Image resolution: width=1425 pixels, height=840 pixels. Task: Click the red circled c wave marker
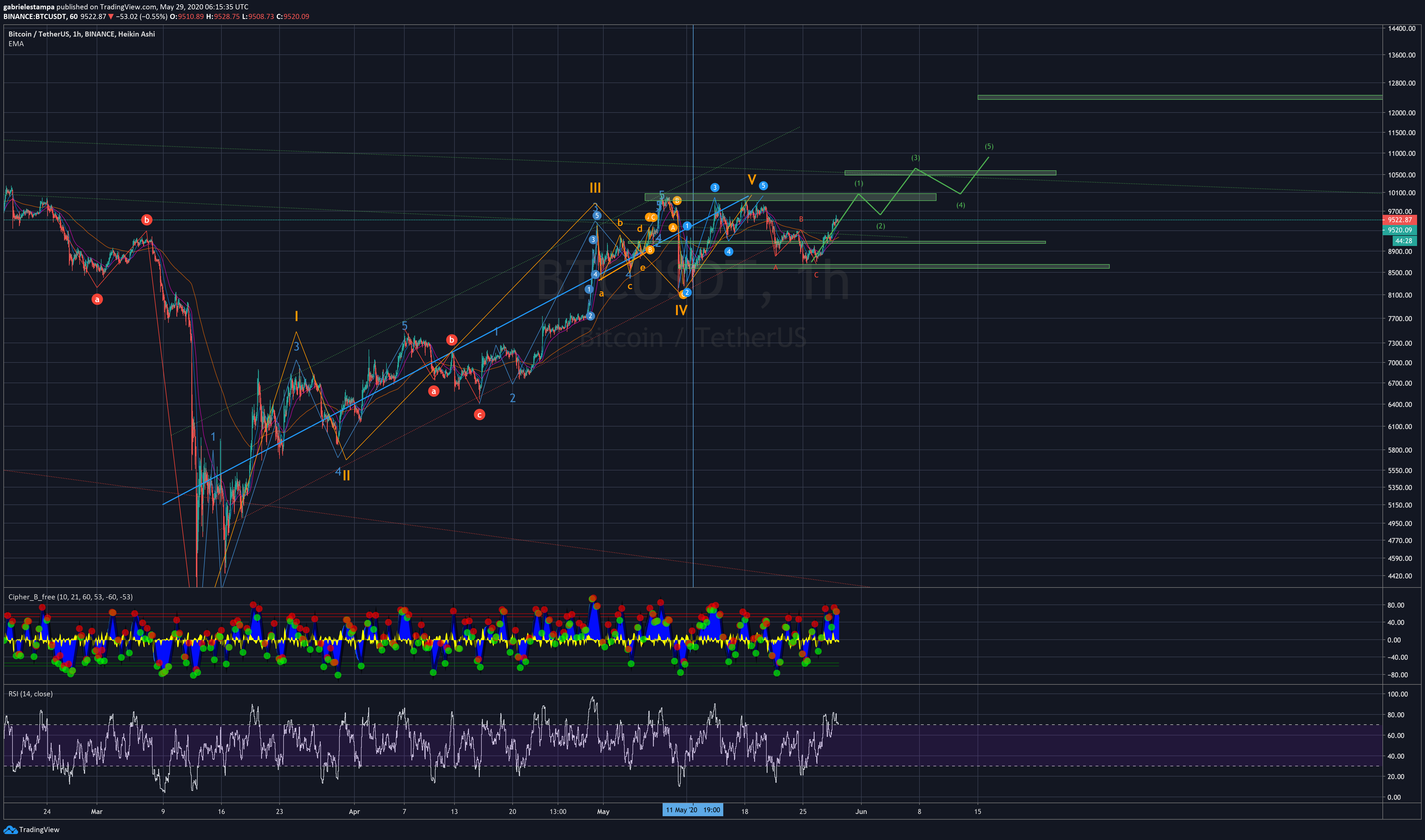479,414
